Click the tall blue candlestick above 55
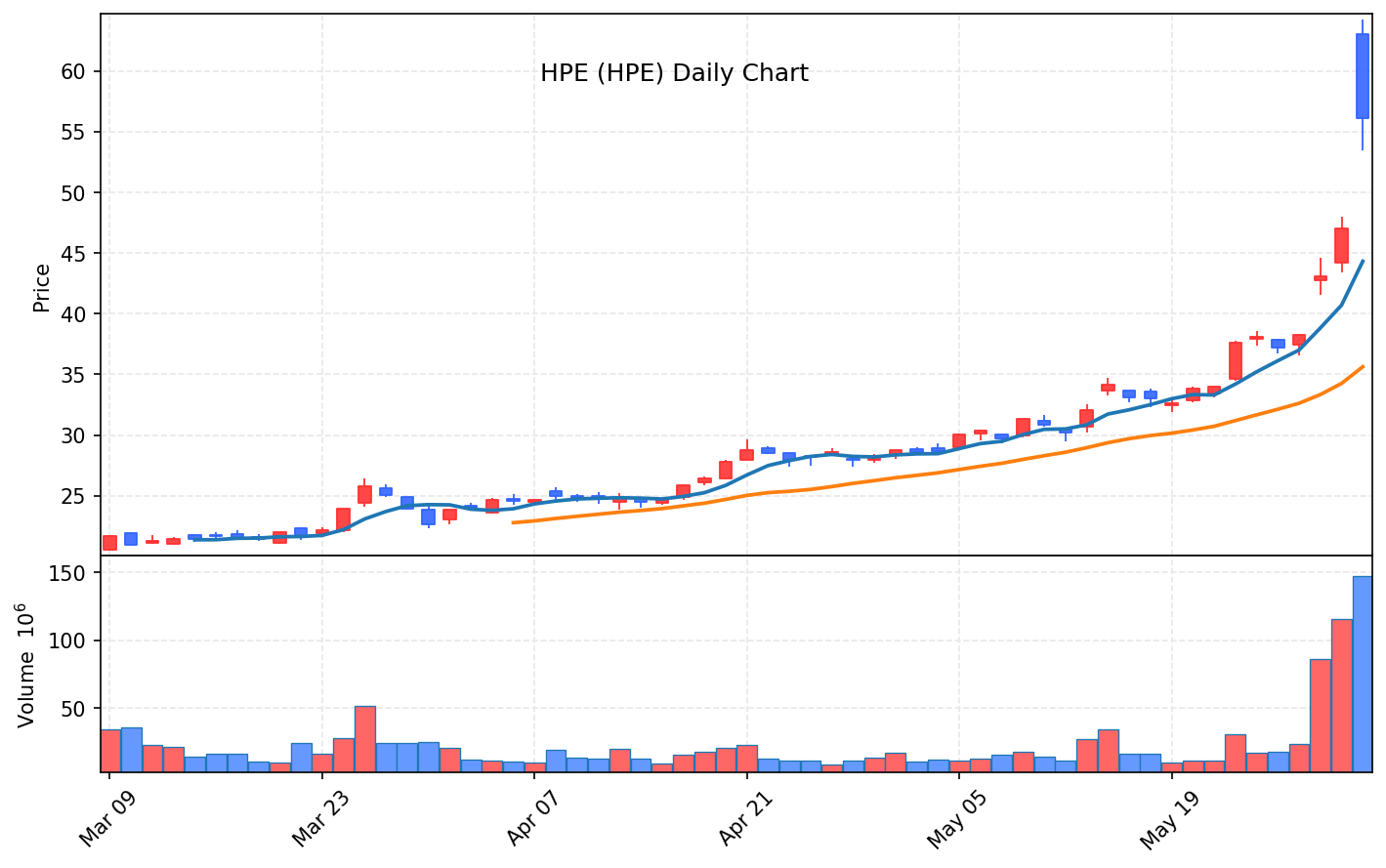This screenshot has height=868, width=1386. [x=1363, y=76]
